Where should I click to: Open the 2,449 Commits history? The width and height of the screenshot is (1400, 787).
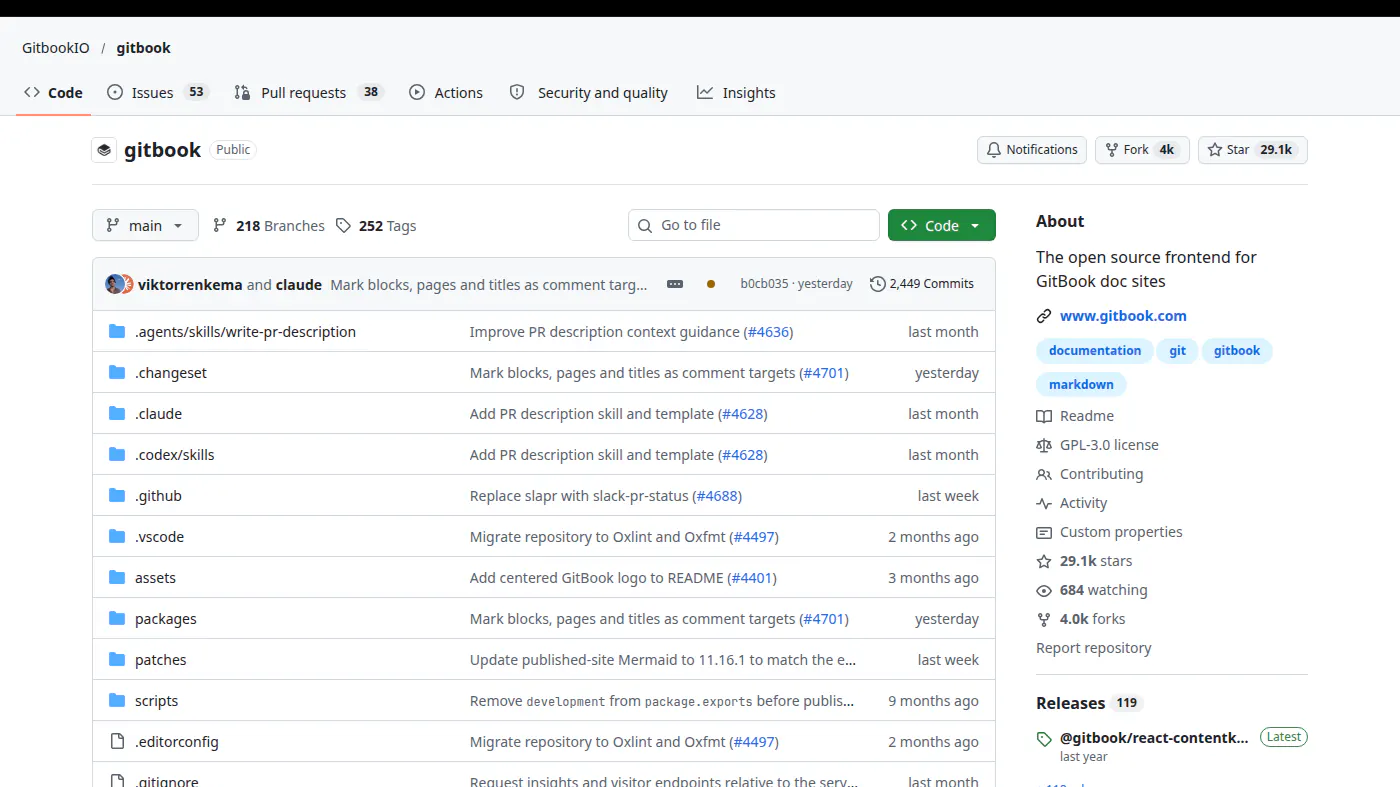coord(922,284)
